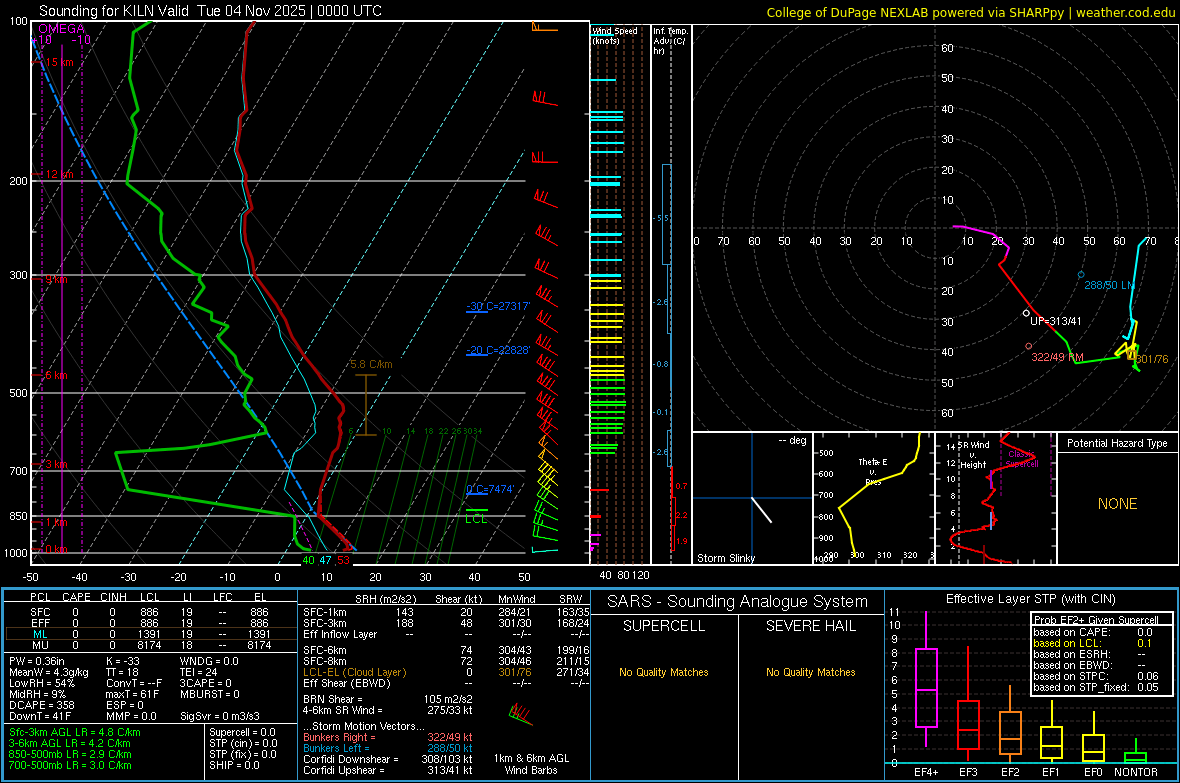The width and height of the screenshot is (1180, 783).
Task: Click the MeanW = 4.3g/kg value
Action: click(48, 672)
